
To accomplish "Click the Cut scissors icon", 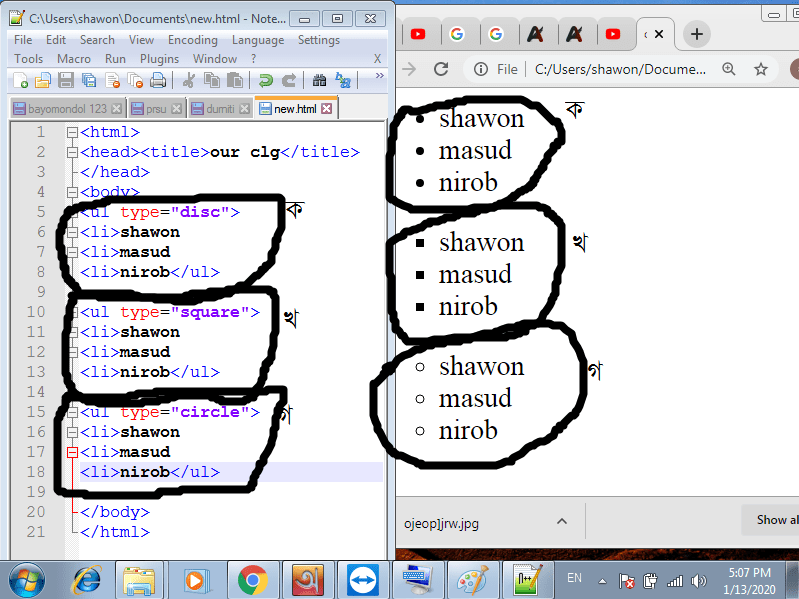I will click(188, 80).
